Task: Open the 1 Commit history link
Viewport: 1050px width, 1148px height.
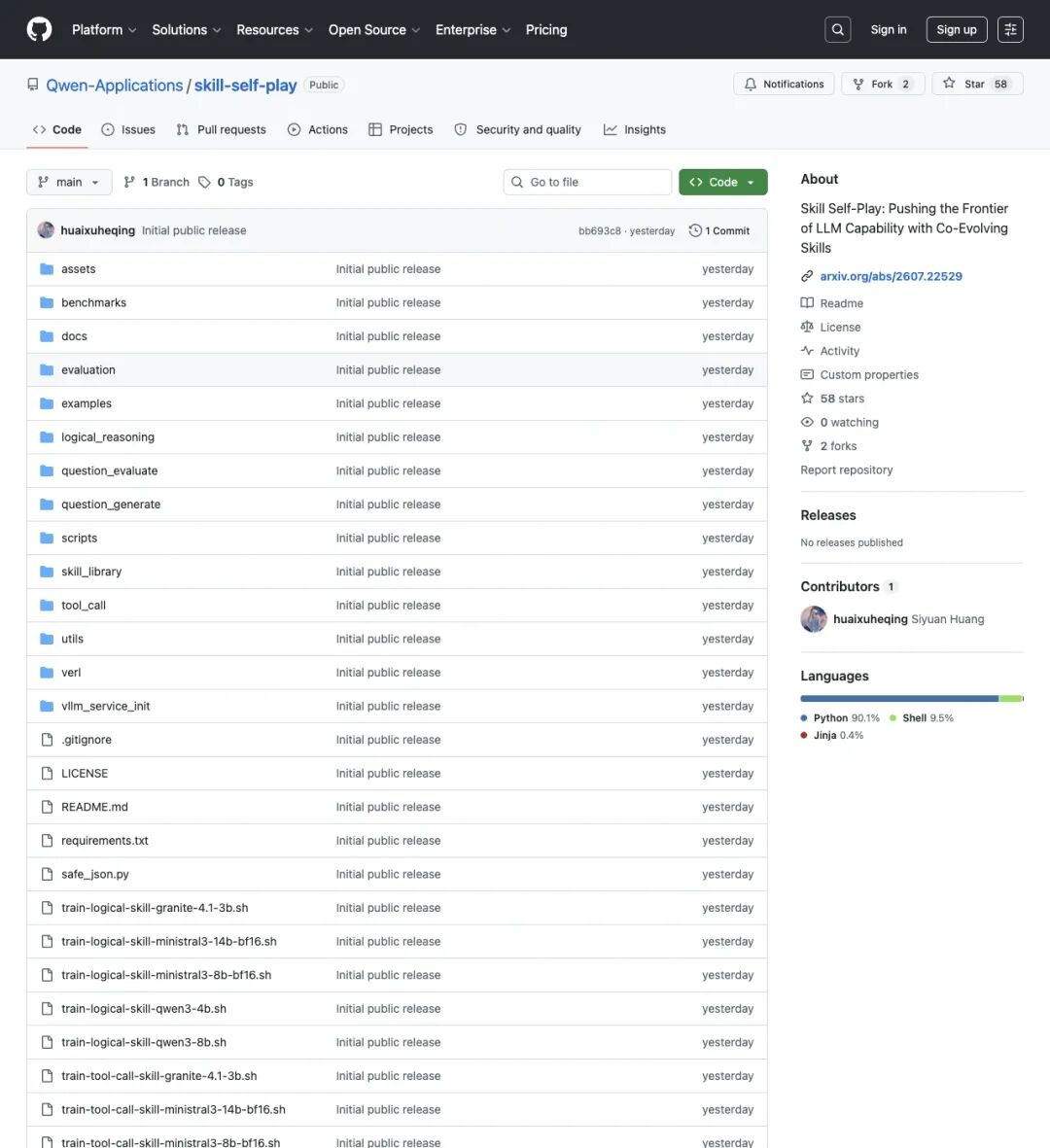Action: tap(719, 230)
